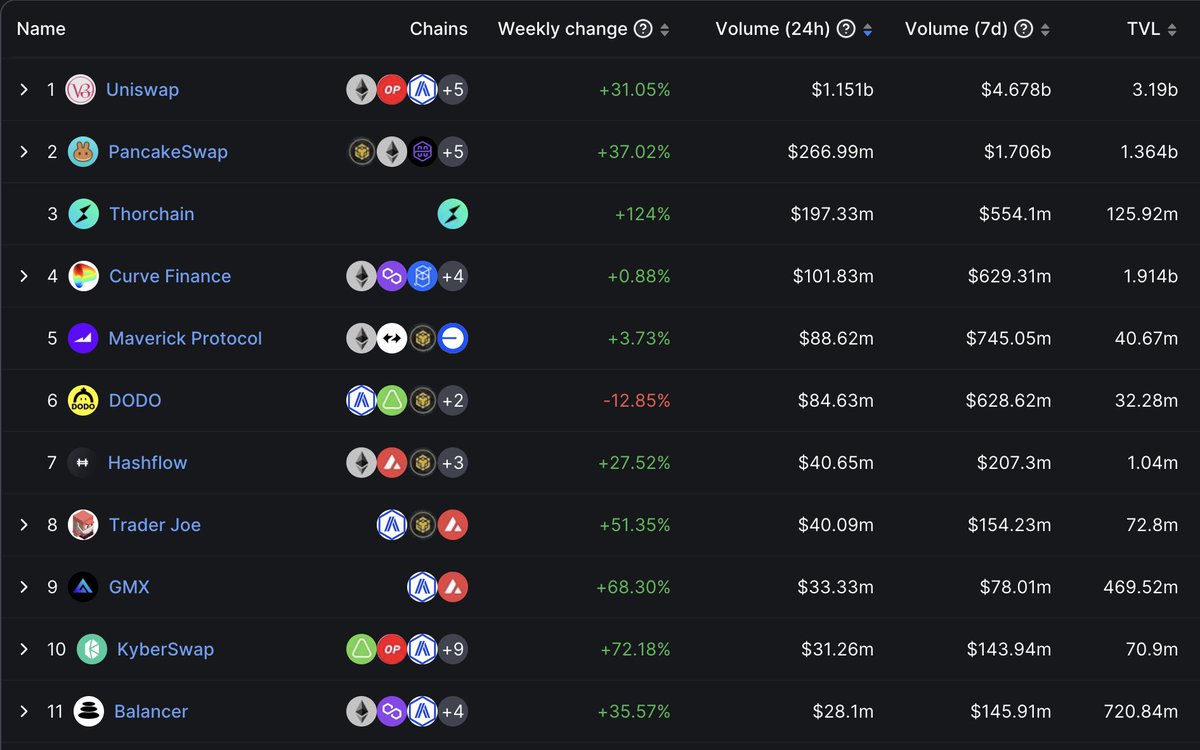
Task: Click the GMX triangle logo
Action: pos(83,587)
